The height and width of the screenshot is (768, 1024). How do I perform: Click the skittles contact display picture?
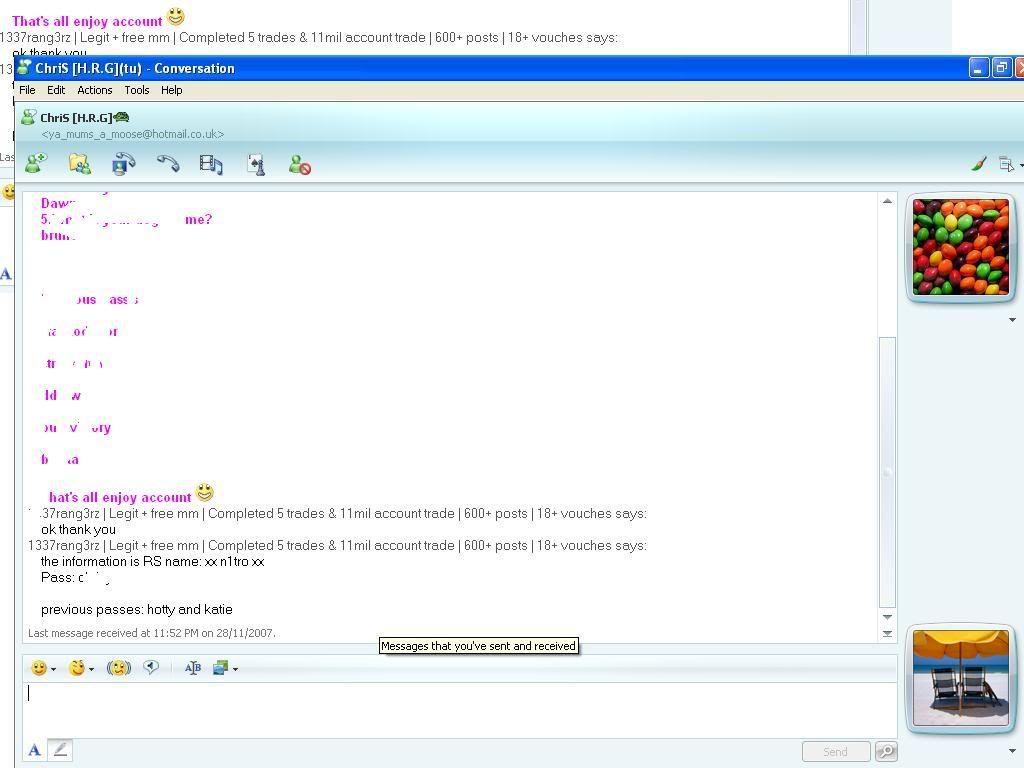[x=960, y=247]
